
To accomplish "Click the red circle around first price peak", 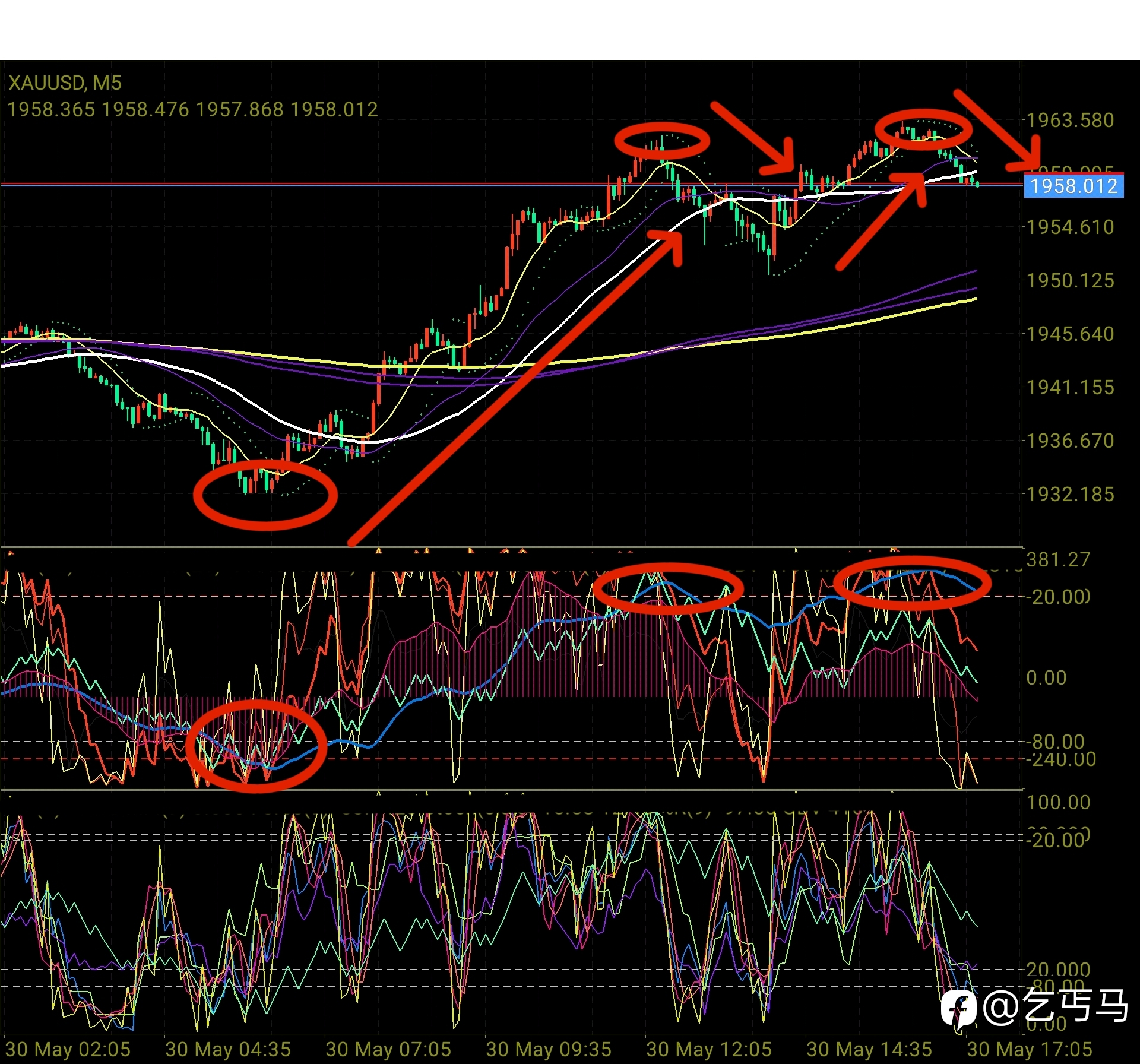I will click(x=662, y=141).
